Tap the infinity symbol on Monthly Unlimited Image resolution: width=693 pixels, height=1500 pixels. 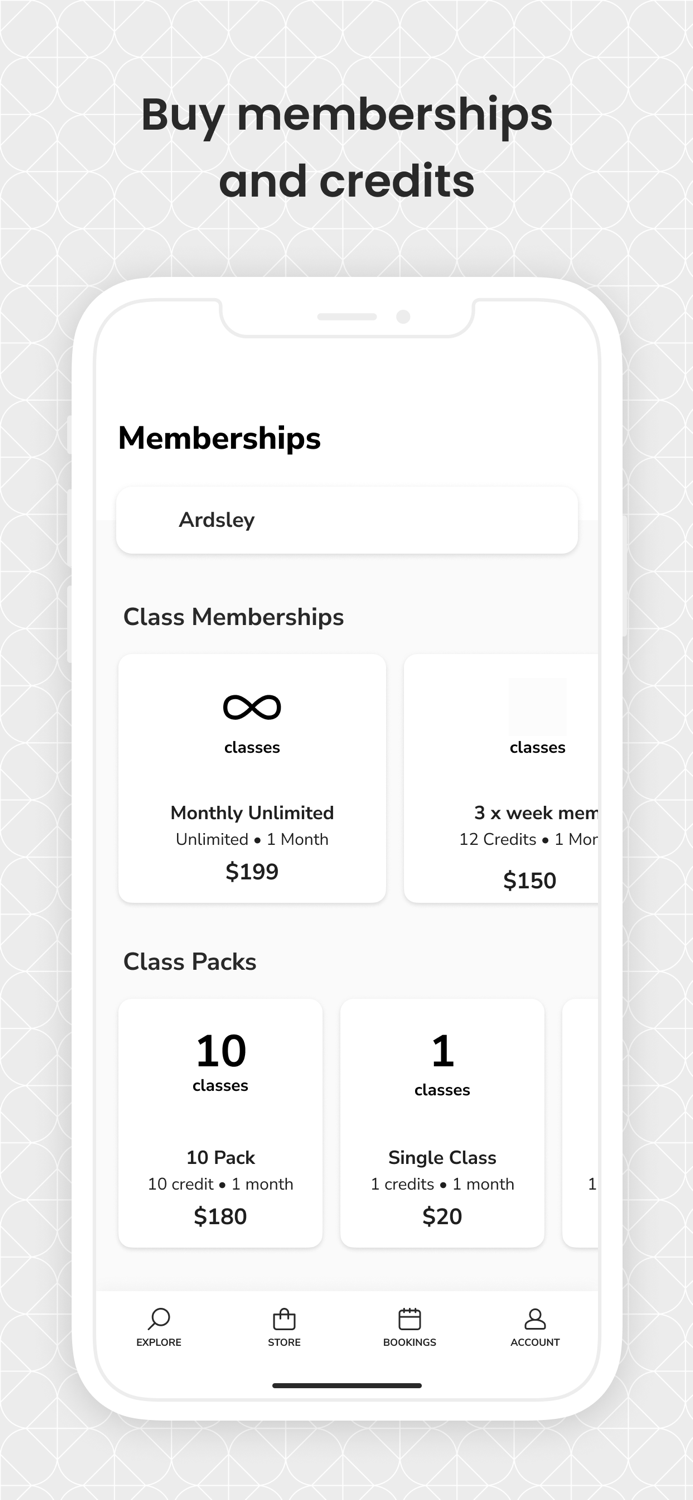[x=252, y=707]
